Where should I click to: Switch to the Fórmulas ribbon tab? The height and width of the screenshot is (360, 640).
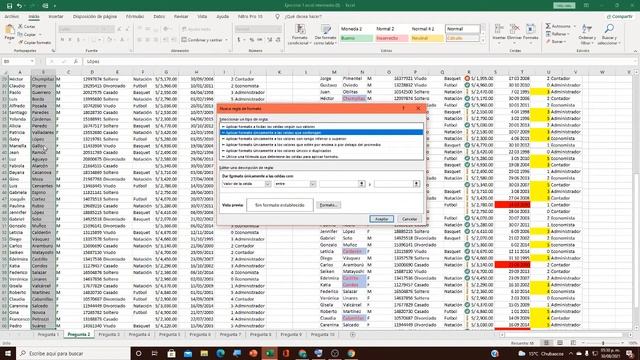coord(135,17)
